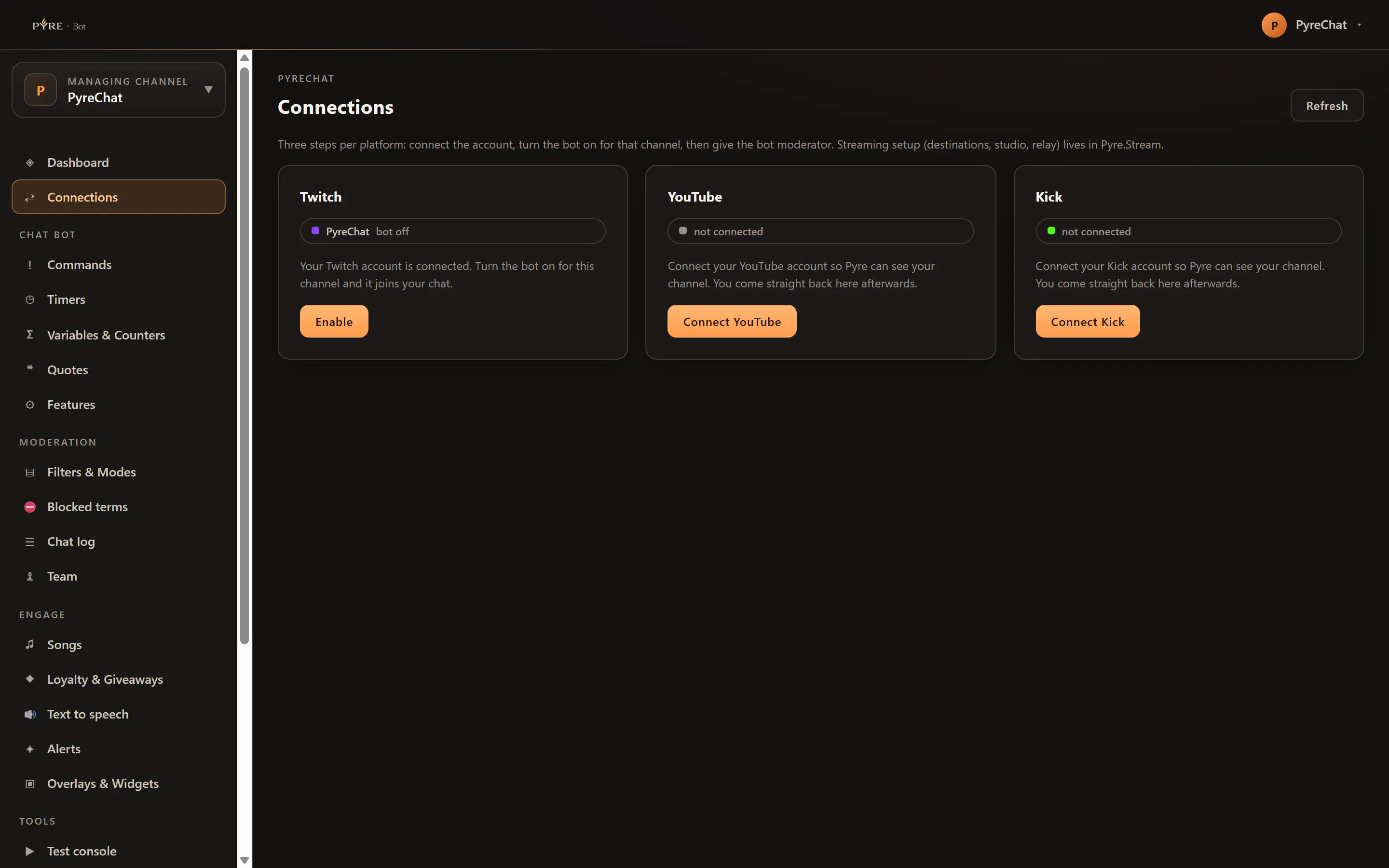Click the gray YouTube status dot
The height and width of the screenshot is (868, 1389).
click(683, 231)
